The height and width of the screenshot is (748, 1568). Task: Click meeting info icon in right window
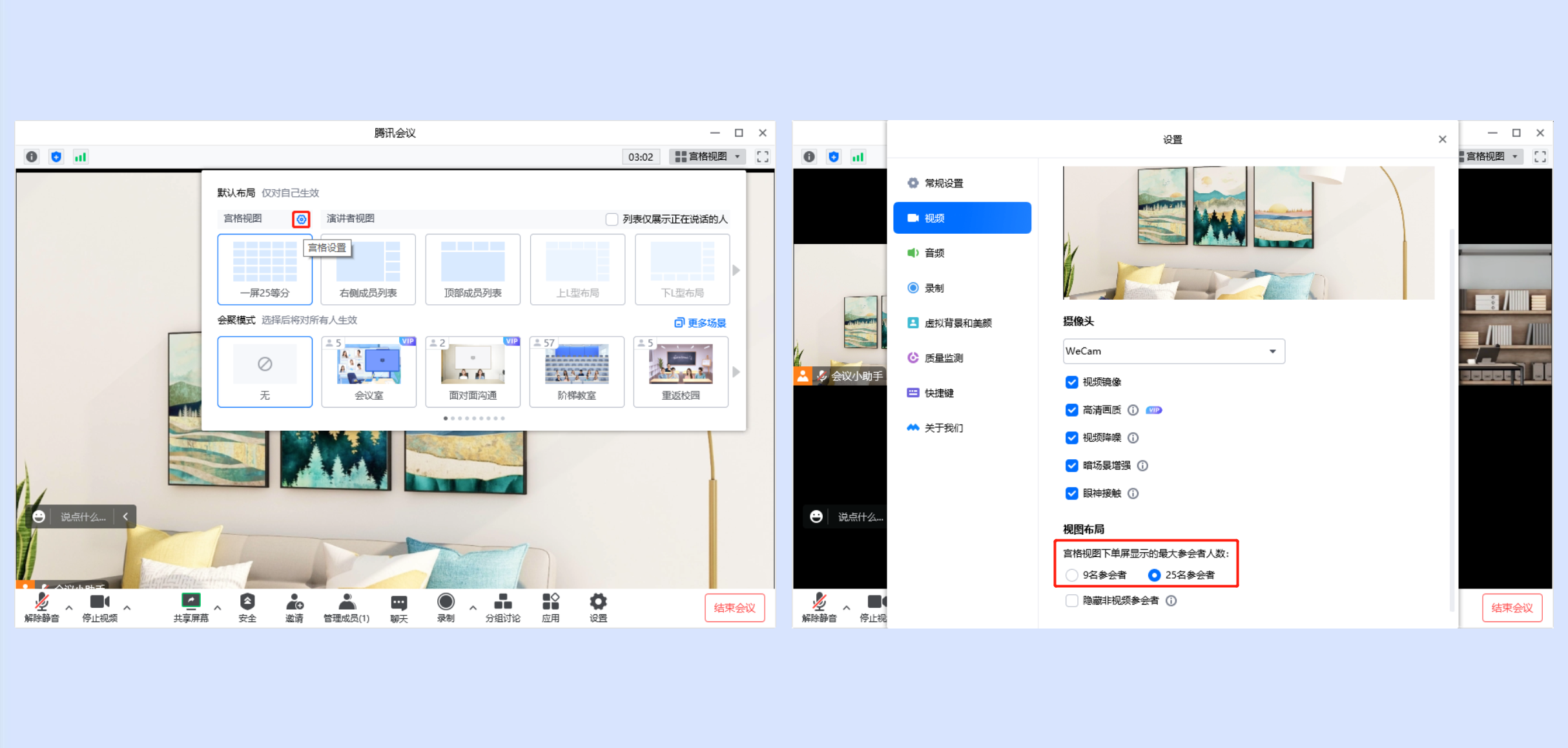tap(809, 156)
